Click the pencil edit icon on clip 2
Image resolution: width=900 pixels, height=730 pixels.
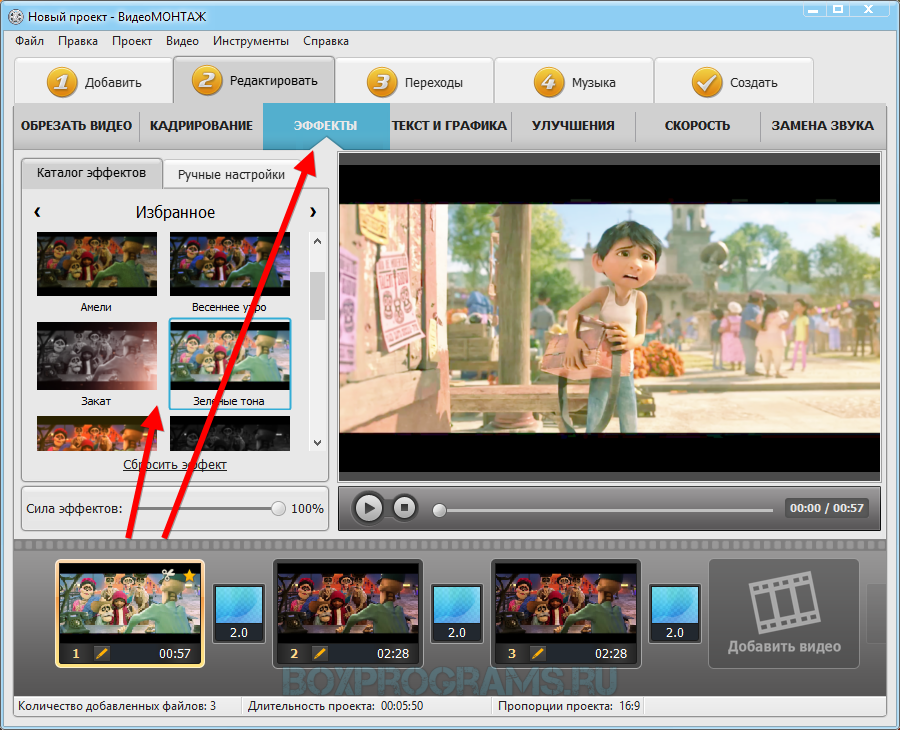(320, 653)
